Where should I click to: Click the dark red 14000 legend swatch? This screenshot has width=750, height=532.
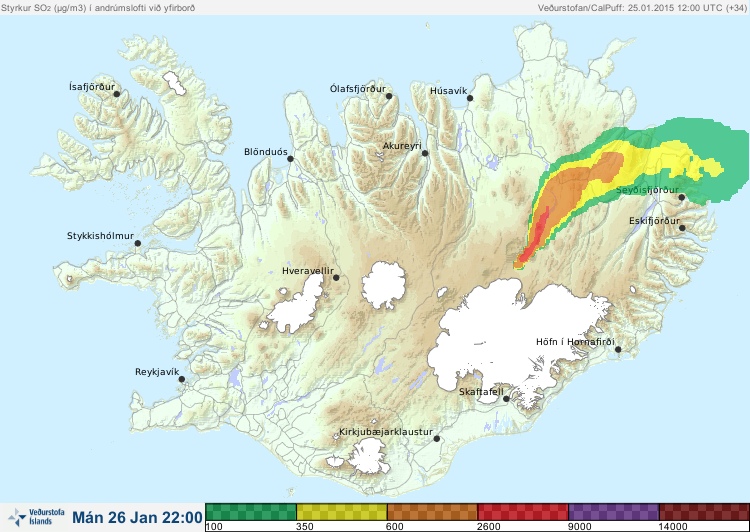point(704,512)
